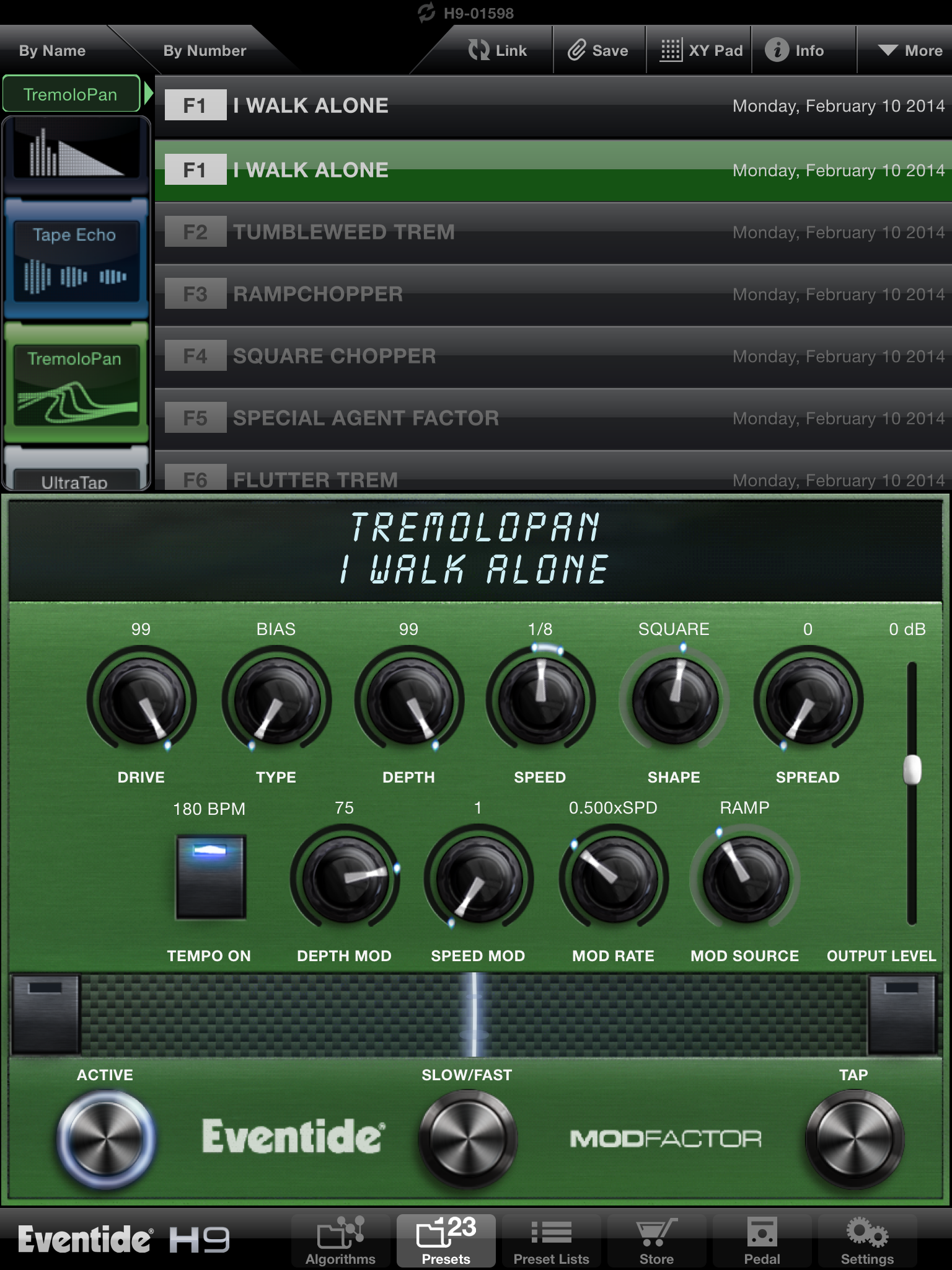Image resolution: width=952 pixels, height=1270 pixels.
Task: Open the Store tab
Action: [657, 1240]
